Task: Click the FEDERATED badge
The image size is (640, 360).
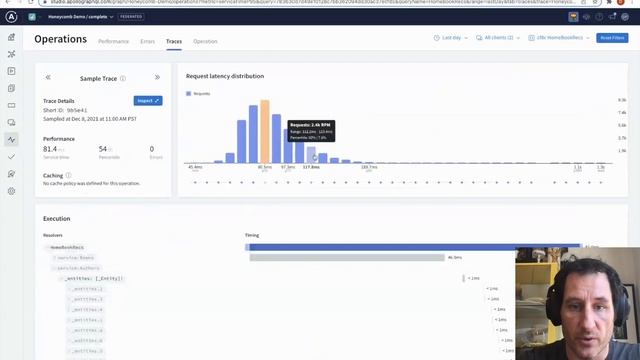Action: [x=131, y=17]
